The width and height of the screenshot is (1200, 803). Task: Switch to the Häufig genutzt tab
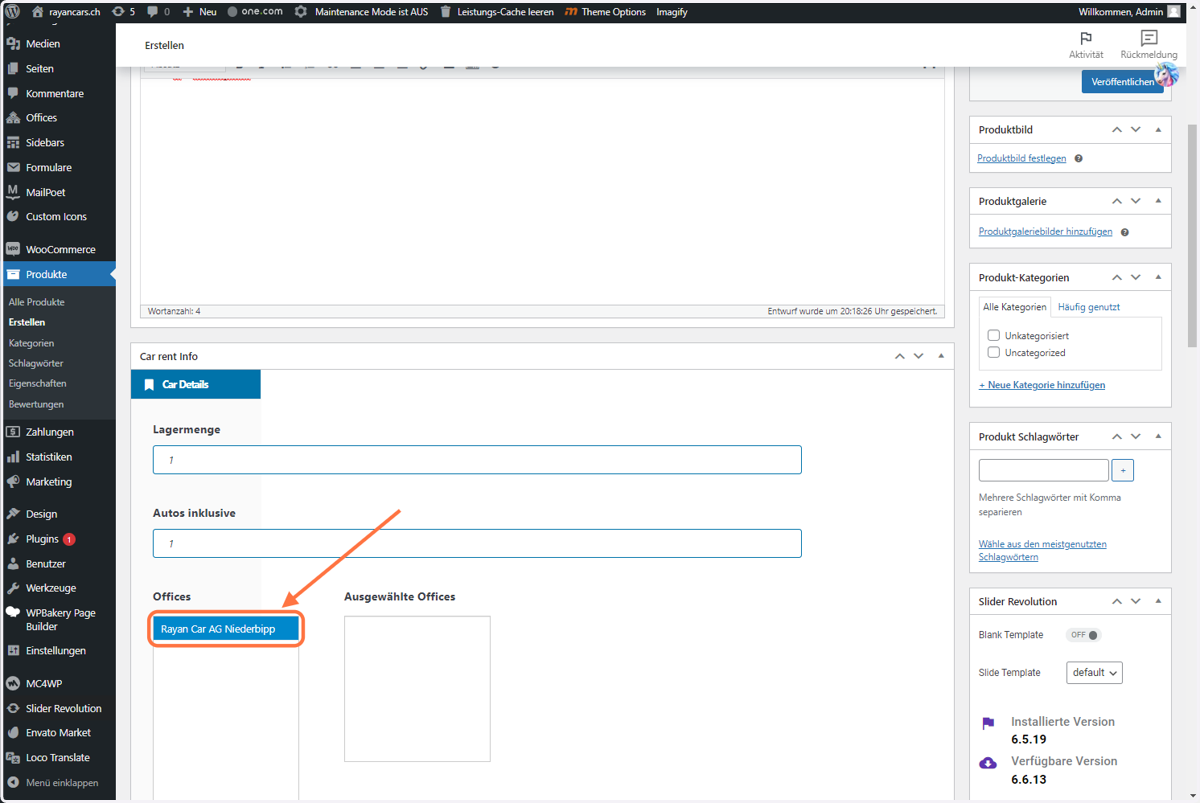(x=1089, y=307)
